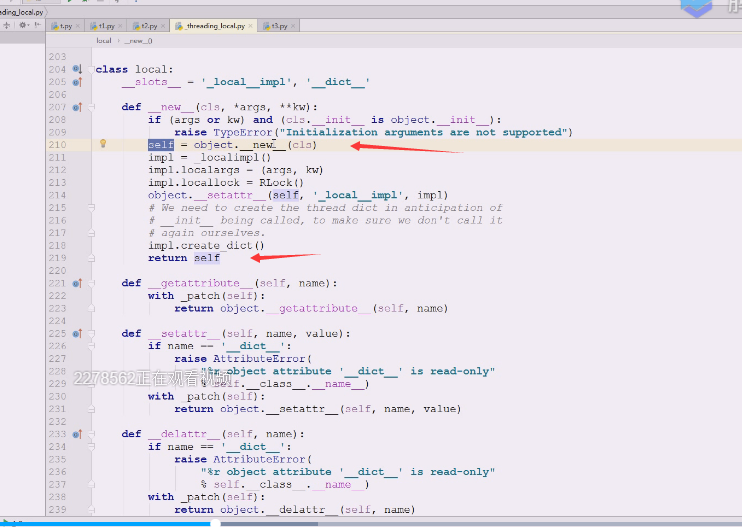Switch to the t.py editor tab
Image resolution: width=742 pixels, height=527 pixels.
pyautogui.click(x=65, y=26)
